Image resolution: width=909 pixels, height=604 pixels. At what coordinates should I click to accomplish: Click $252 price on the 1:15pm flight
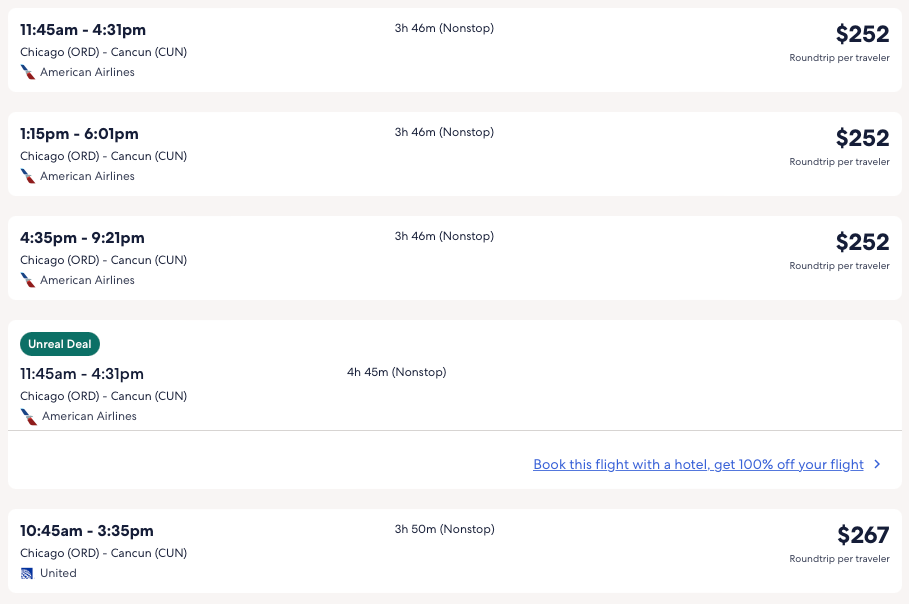point(862,138)
